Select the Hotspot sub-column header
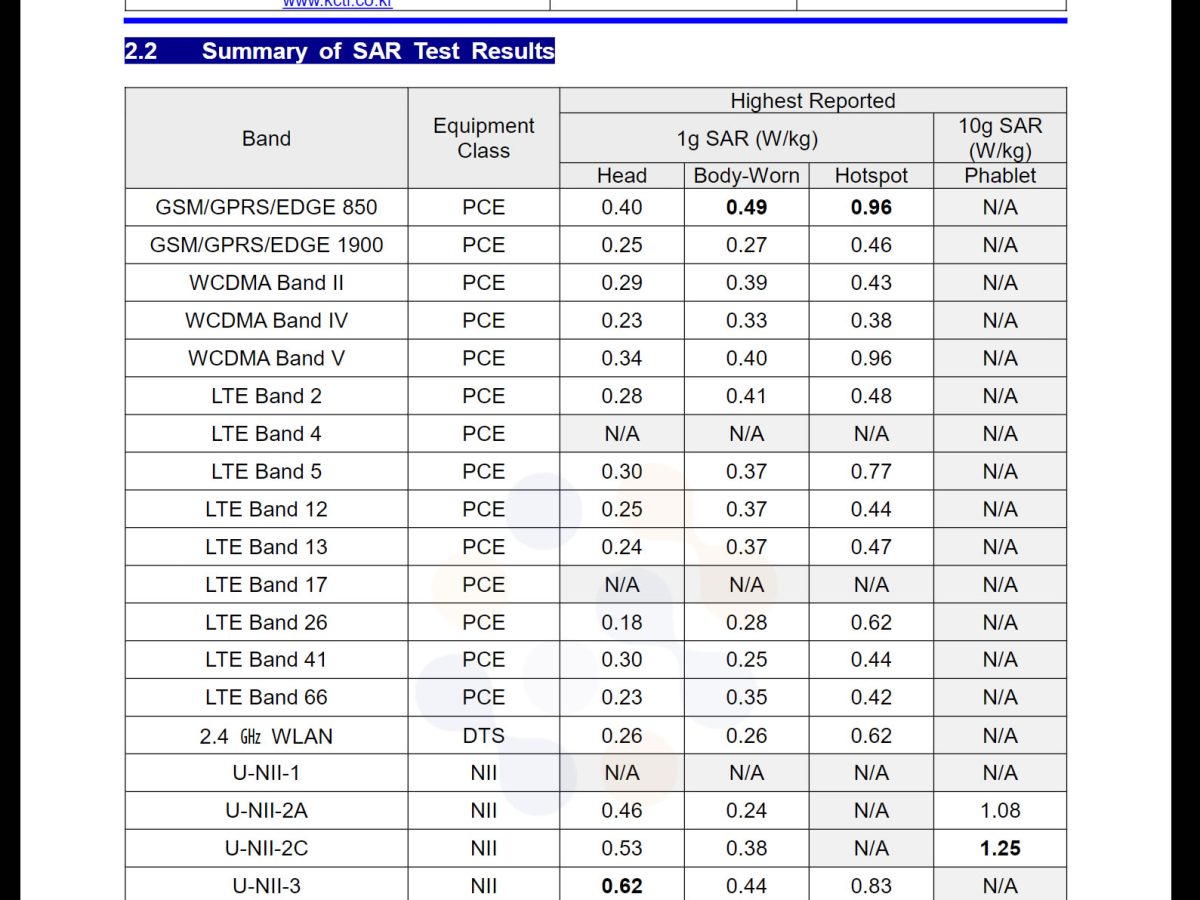Image resolution: width=1200 pixels, height=900 pixels. click(871, 176)
